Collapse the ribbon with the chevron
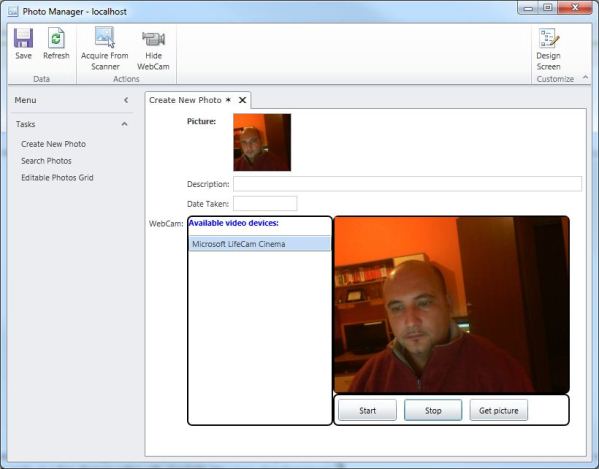Screen dimensions: 599x469 pos(585,78)
